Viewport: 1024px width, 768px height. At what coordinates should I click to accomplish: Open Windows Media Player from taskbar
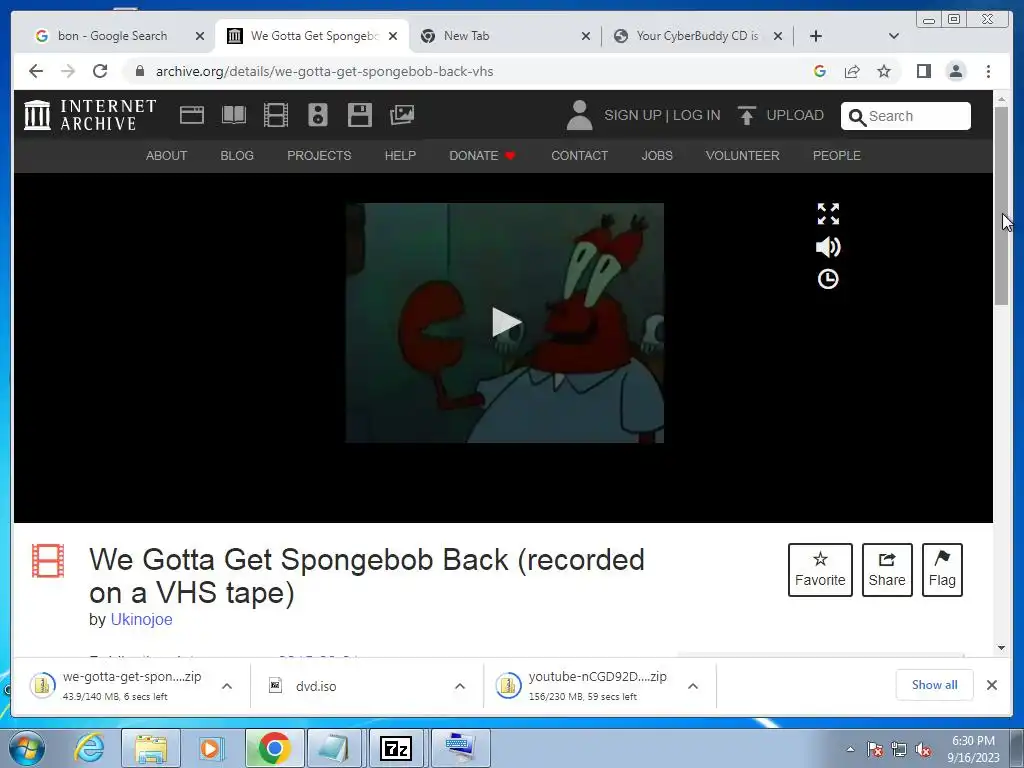(x=211, y=748)
